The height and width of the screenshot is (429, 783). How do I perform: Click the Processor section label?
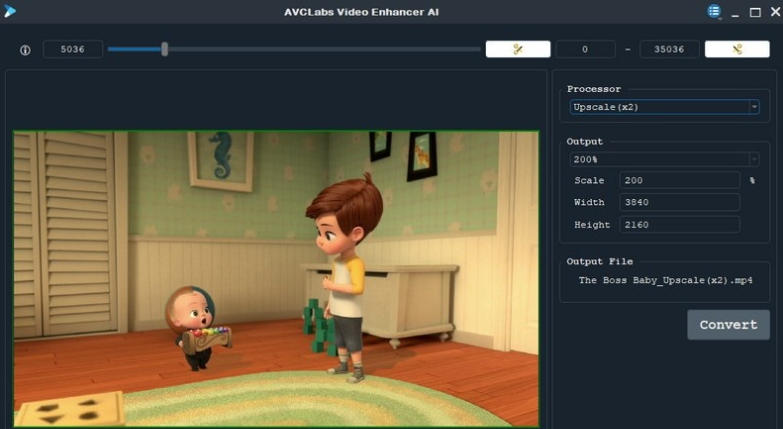tap(594, 89)
